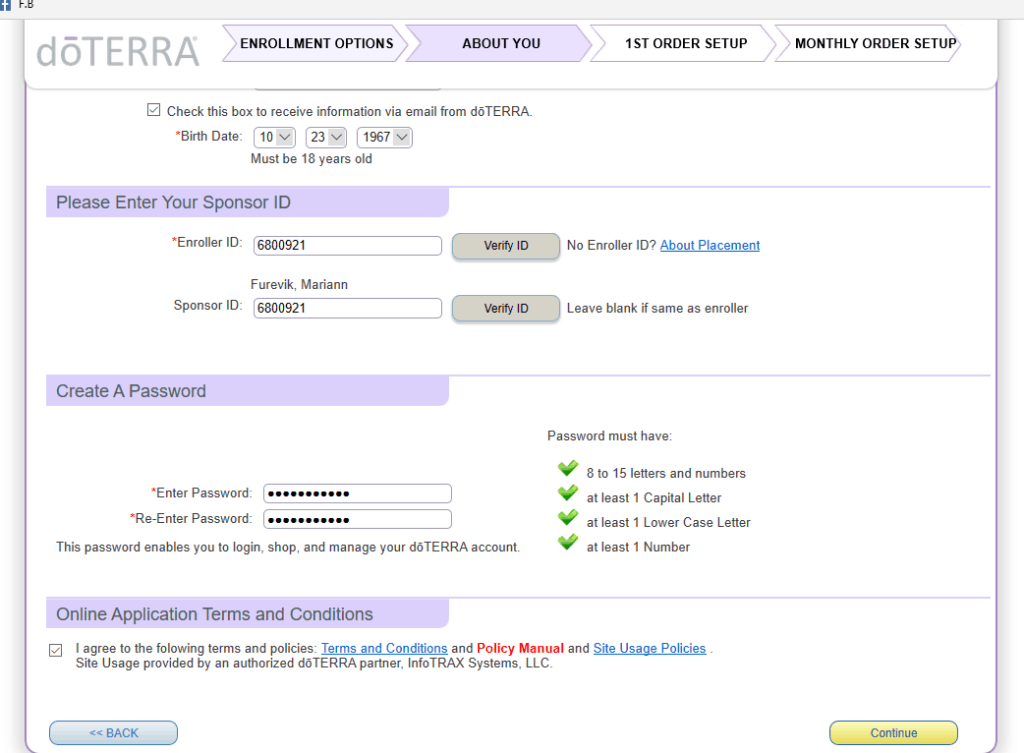Go back with the << BACK button
The height and width of the screenshot is (753, 1024).
tap(114, 733)
